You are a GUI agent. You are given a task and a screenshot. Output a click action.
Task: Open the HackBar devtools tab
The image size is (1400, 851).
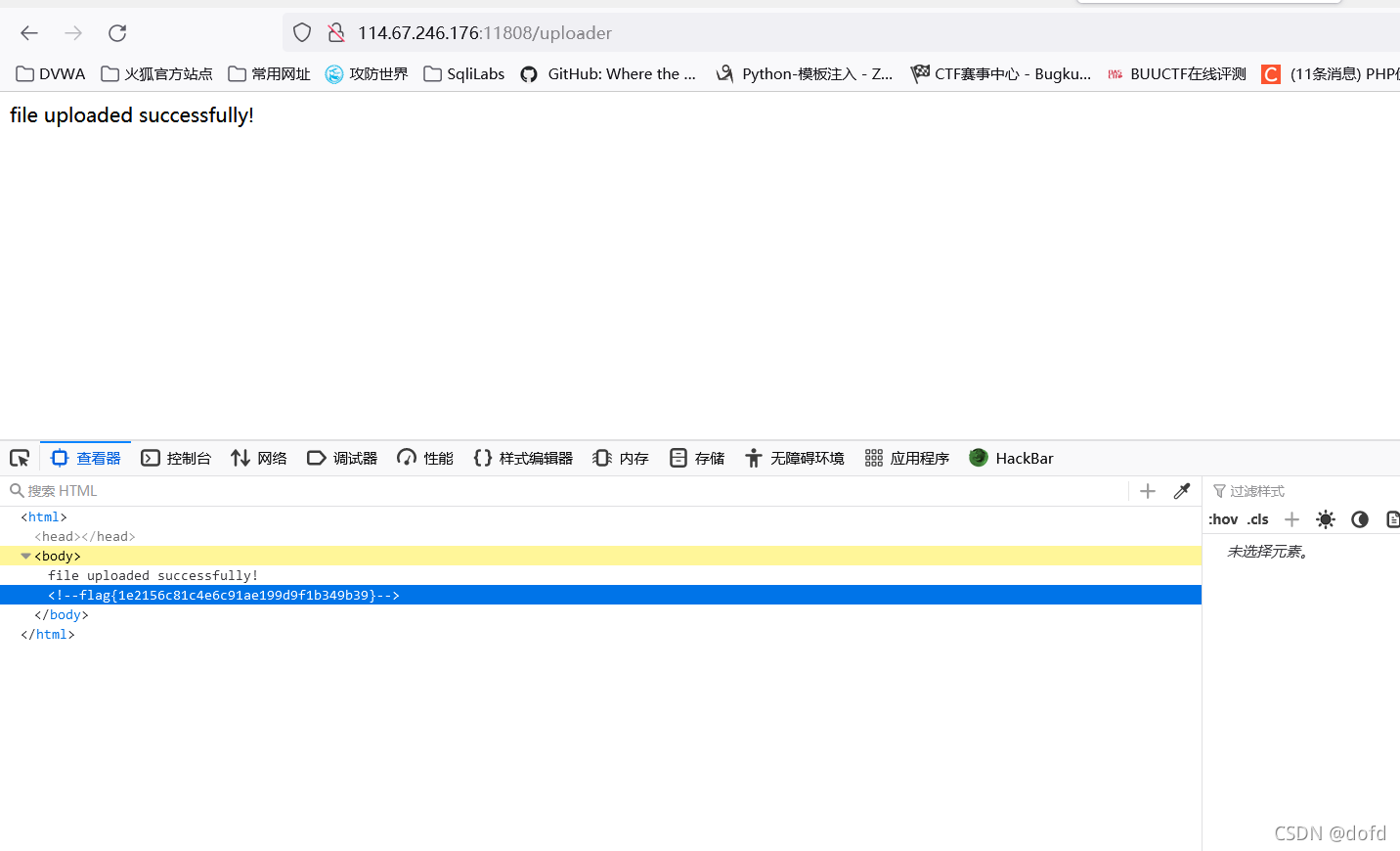point(1011,459)
